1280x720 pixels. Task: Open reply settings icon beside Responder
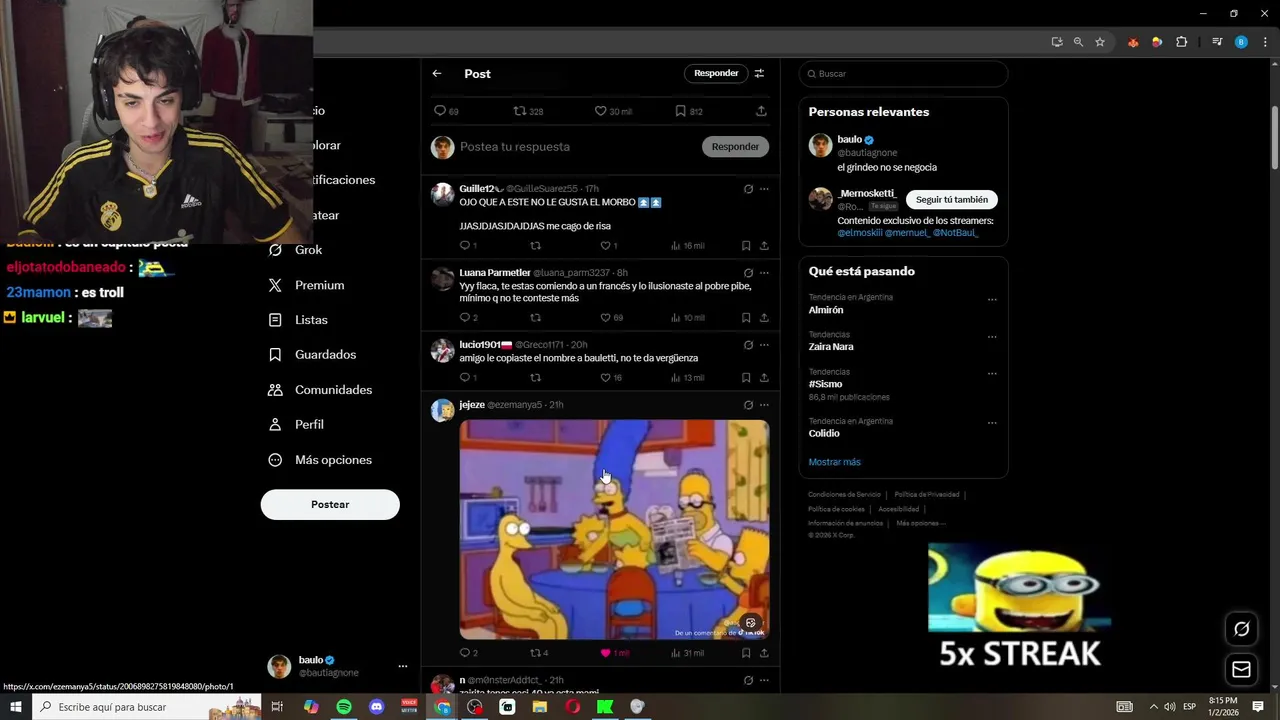tap(759, 73)
